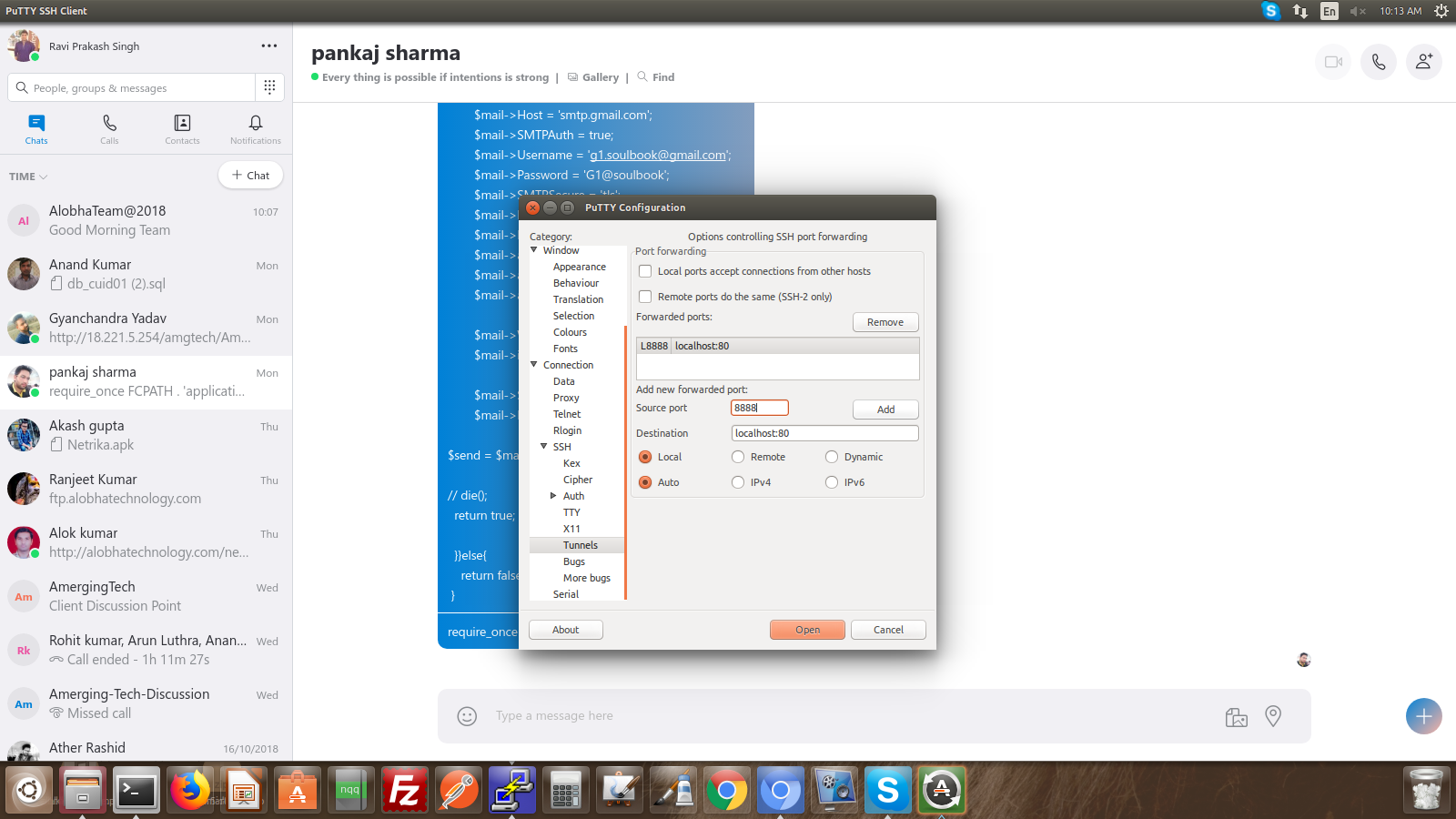Open PuTTY icon in the dock
The height and width of the screenshot is (819, 1456).
click(511, 790)
